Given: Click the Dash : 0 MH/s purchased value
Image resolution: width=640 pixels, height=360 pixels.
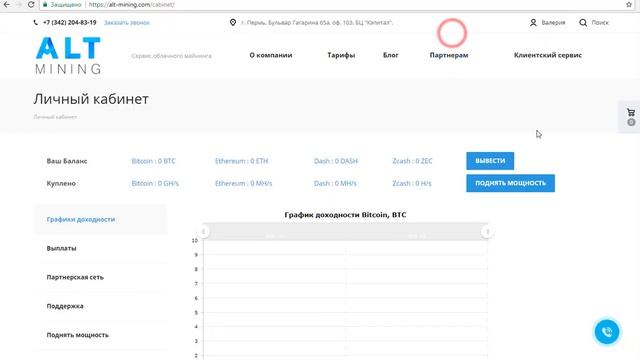Looking at the screenshot, I should [335, 183].
